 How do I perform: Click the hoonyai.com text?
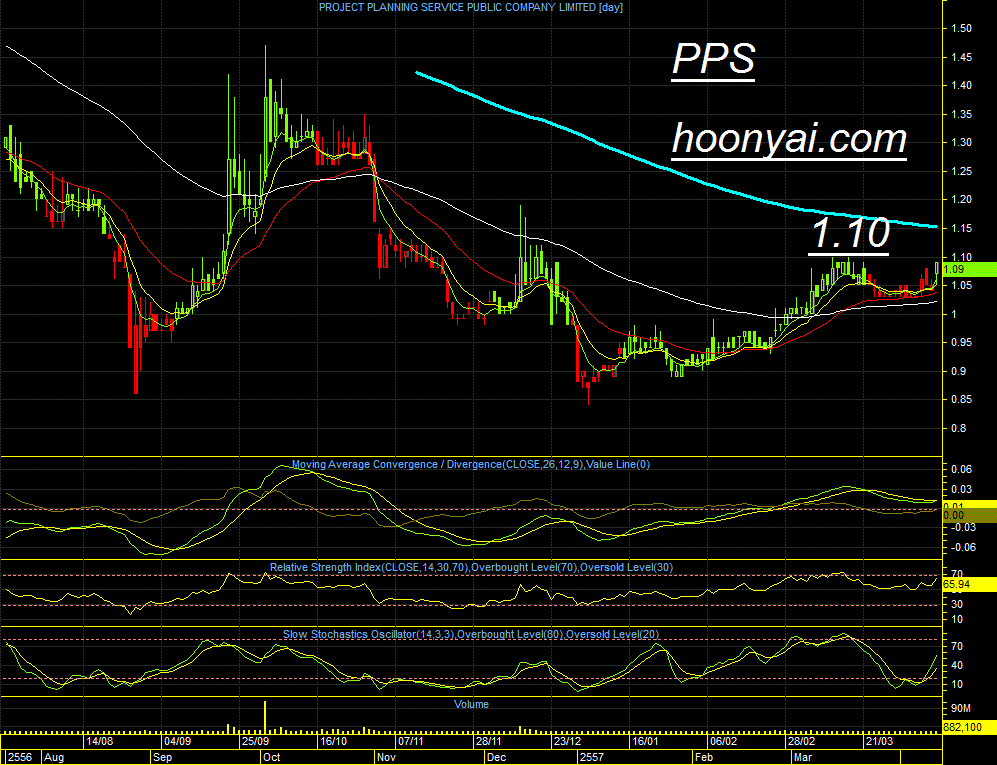789,139
